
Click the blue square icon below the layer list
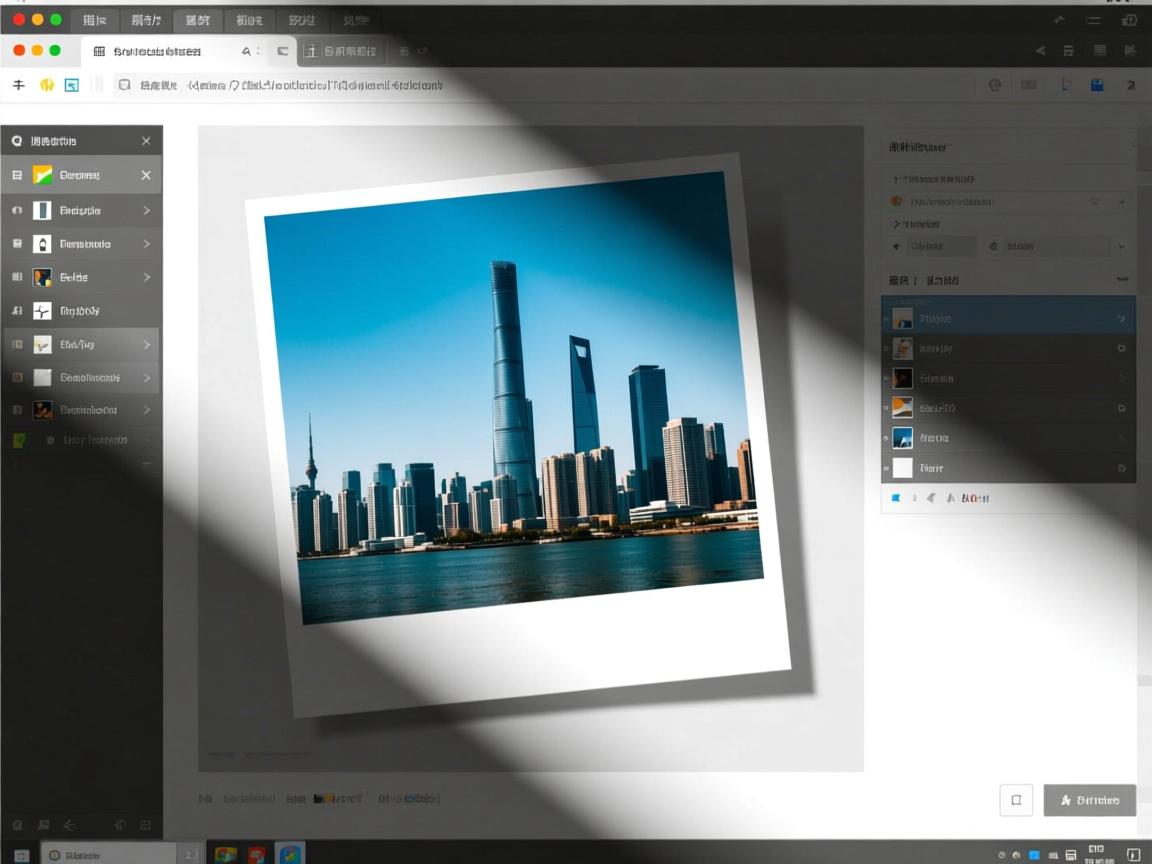(895, 497)
